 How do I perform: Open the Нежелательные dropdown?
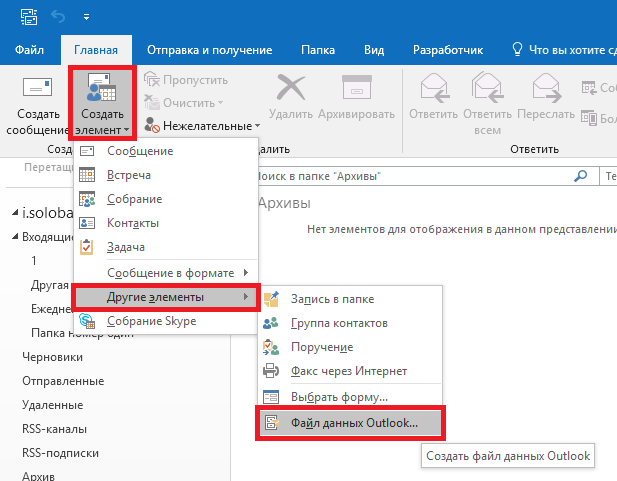pos(202,126)
